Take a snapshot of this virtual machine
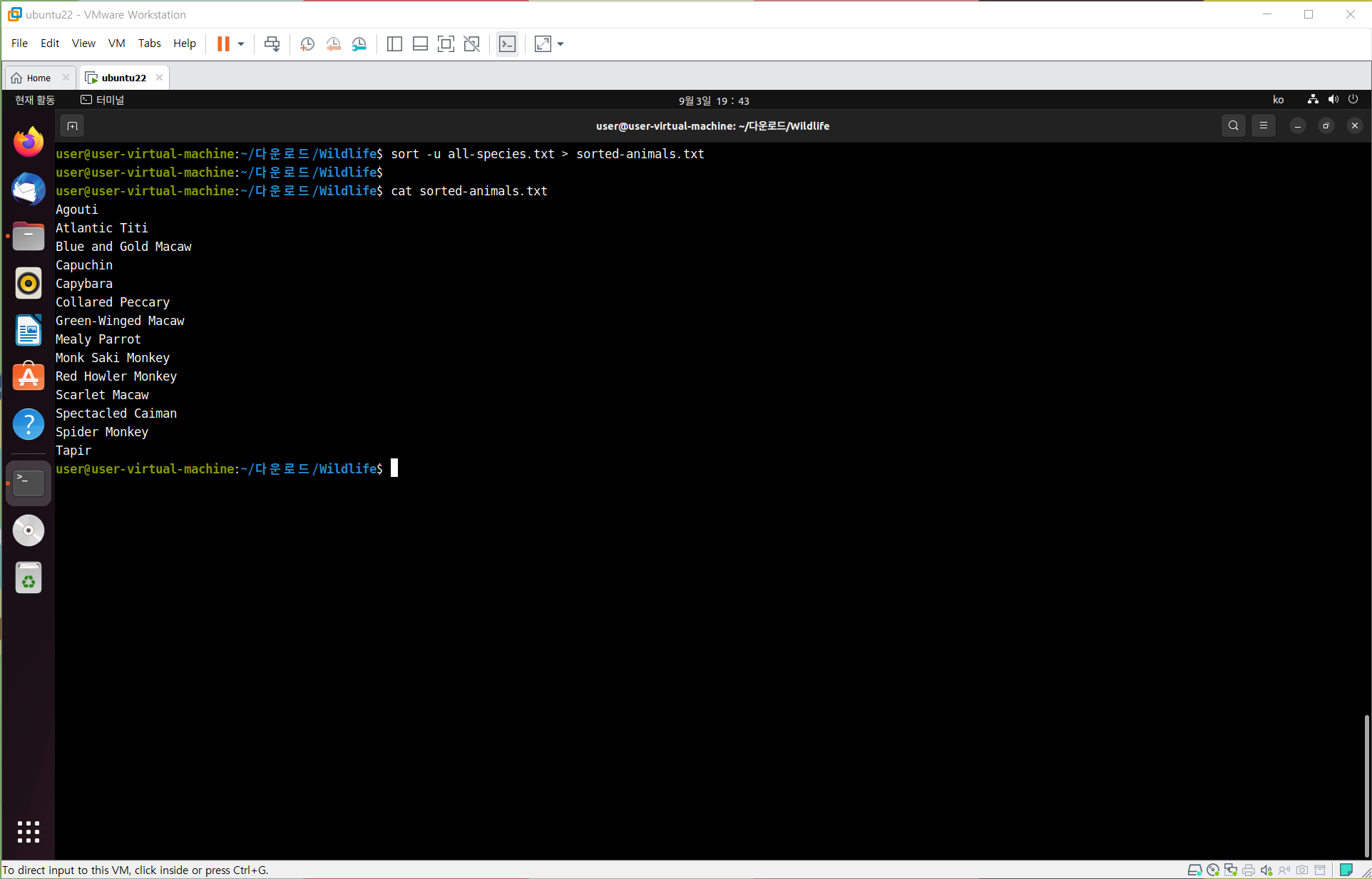 [307, 44]
